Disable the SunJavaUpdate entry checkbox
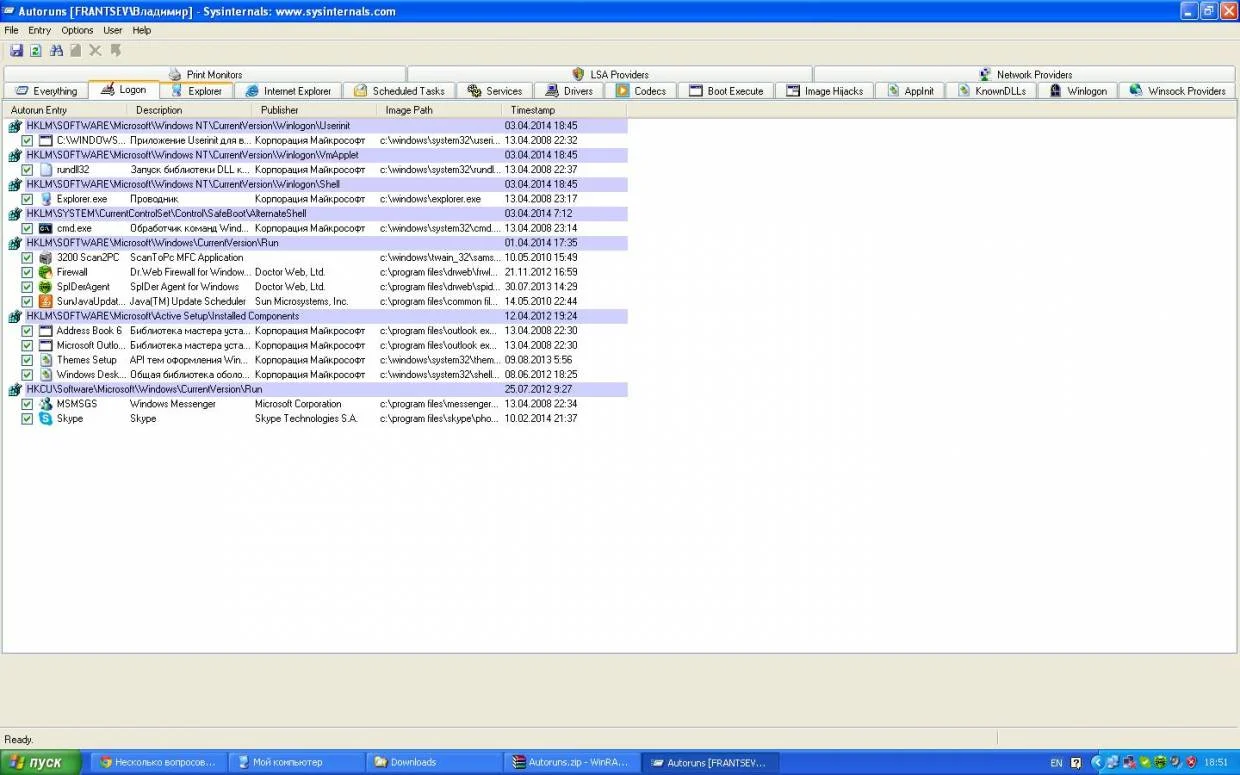 tap(28, 301)
